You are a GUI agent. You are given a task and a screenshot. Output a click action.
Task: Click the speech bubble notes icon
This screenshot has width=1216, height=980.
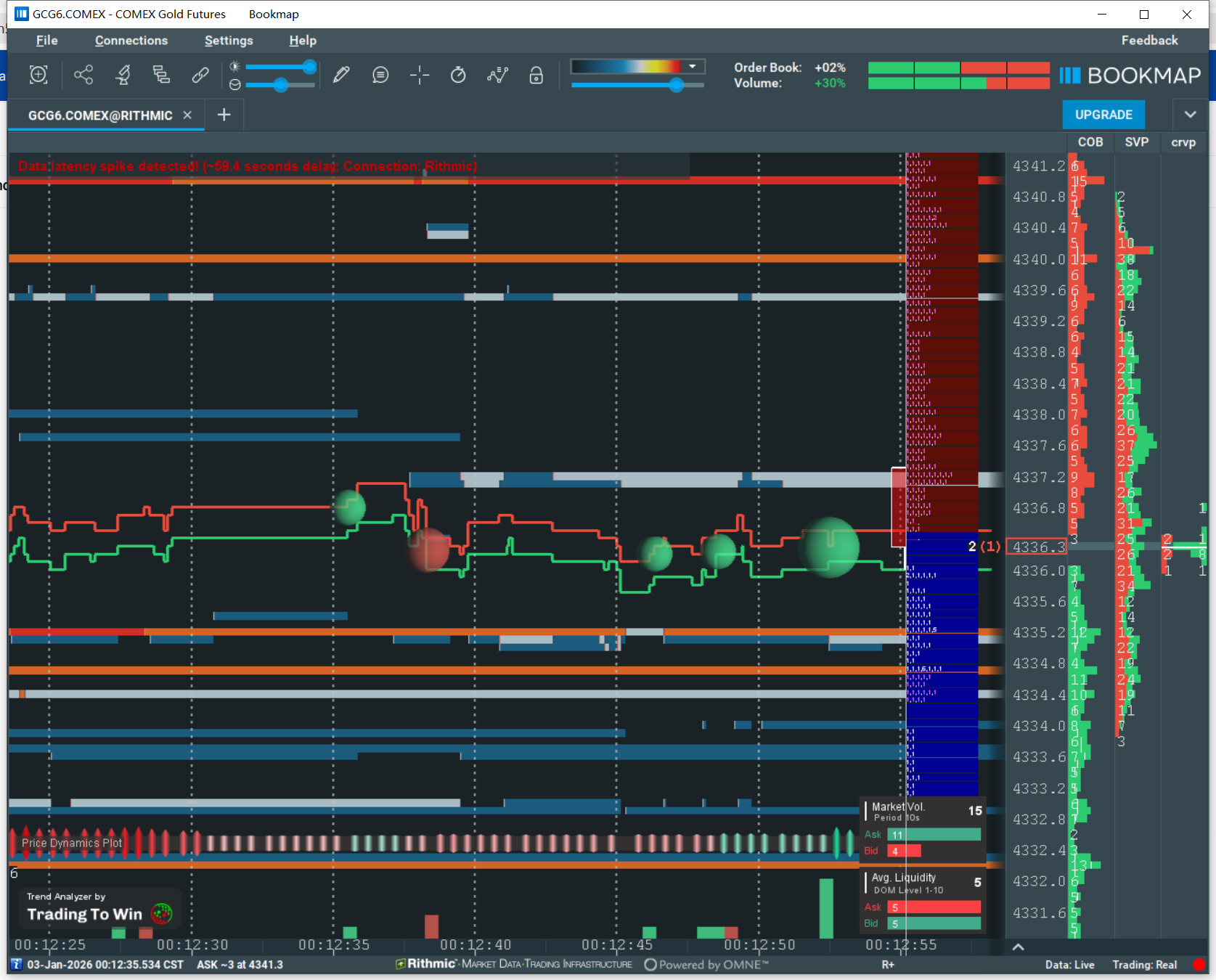(x=380, y=75)
